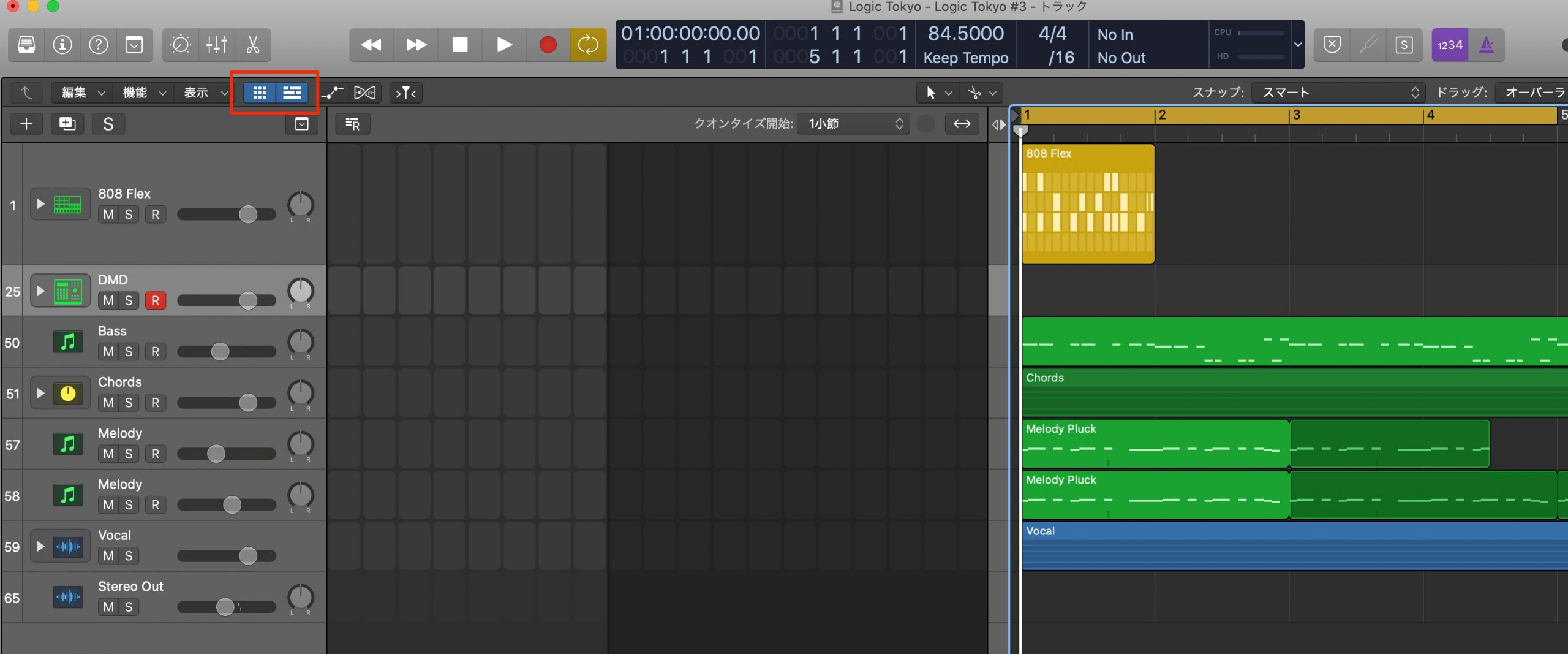Open Smart Controls dial icon

click(x=181, y=45)
